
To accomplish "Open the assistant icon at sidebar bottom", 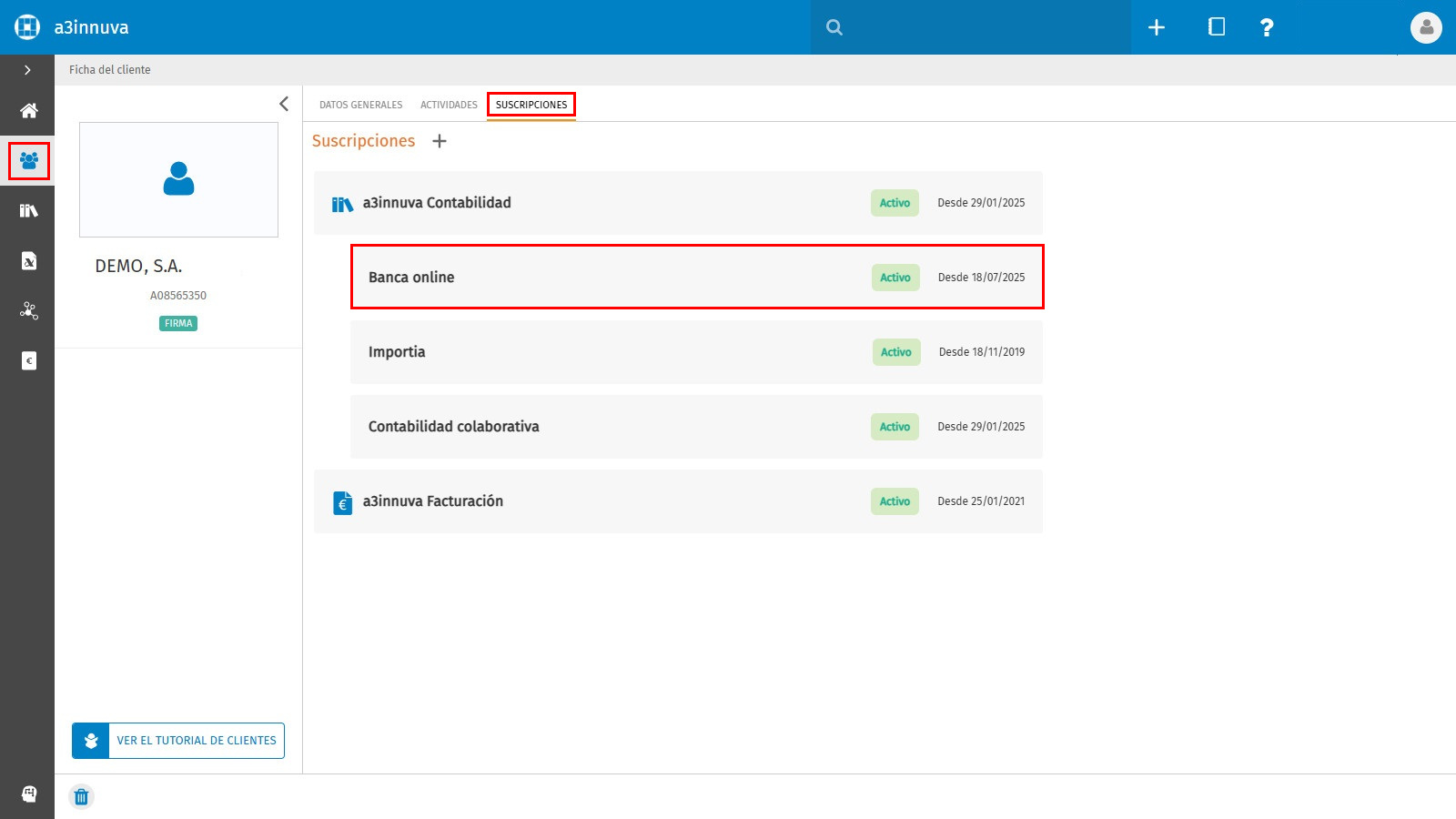I will pyautogui.click(x=29, y=794).
